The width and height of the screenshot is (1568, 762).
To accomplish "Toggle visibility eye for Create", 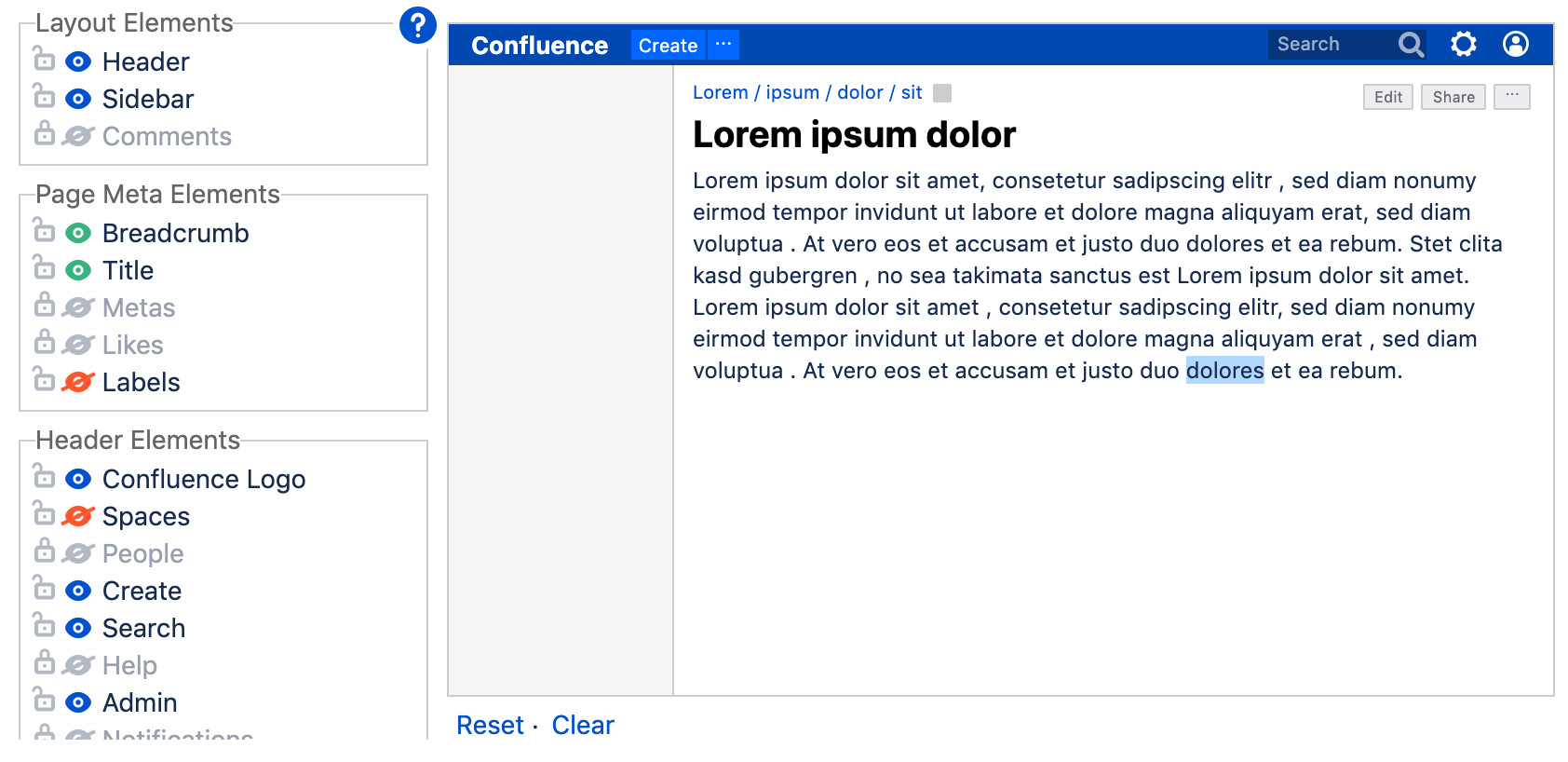I will (x=78, y=591).
